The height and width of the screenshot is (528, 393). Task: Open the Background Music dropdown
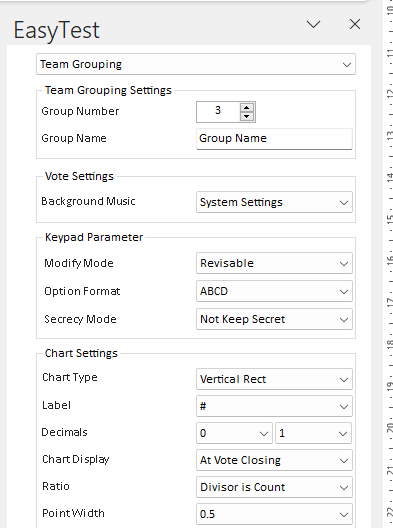click(274, 202)
